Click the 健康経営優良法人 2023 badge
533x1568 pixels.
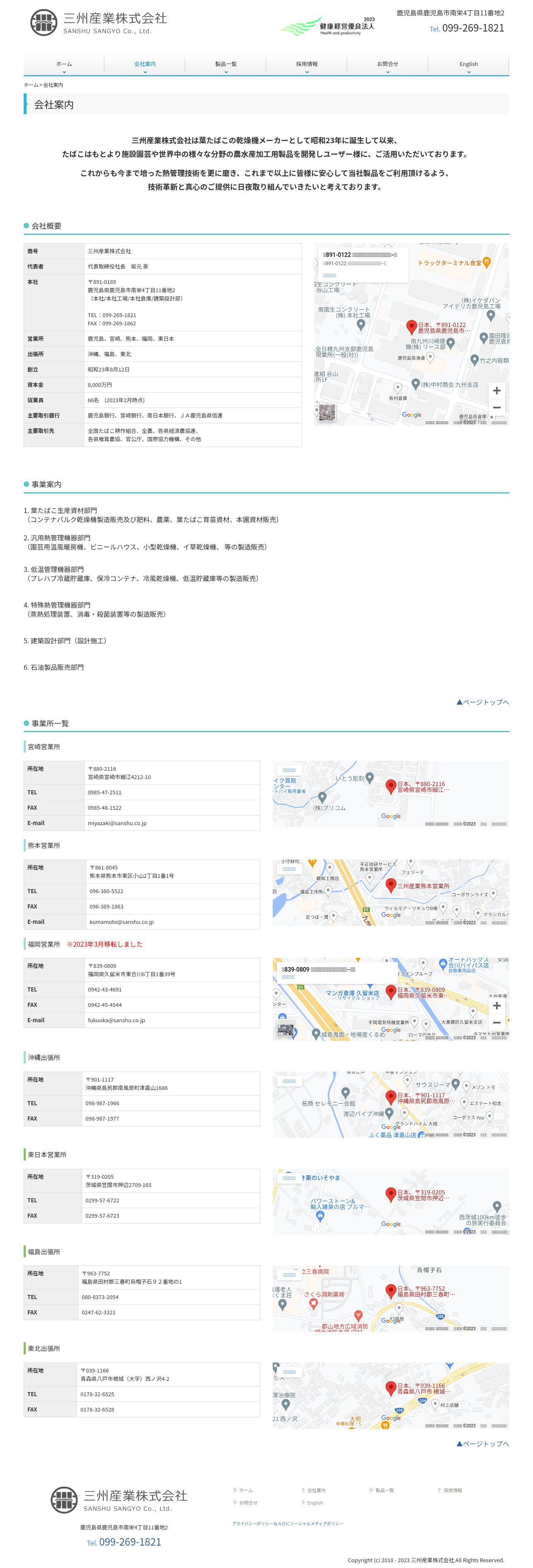(328, 26)
